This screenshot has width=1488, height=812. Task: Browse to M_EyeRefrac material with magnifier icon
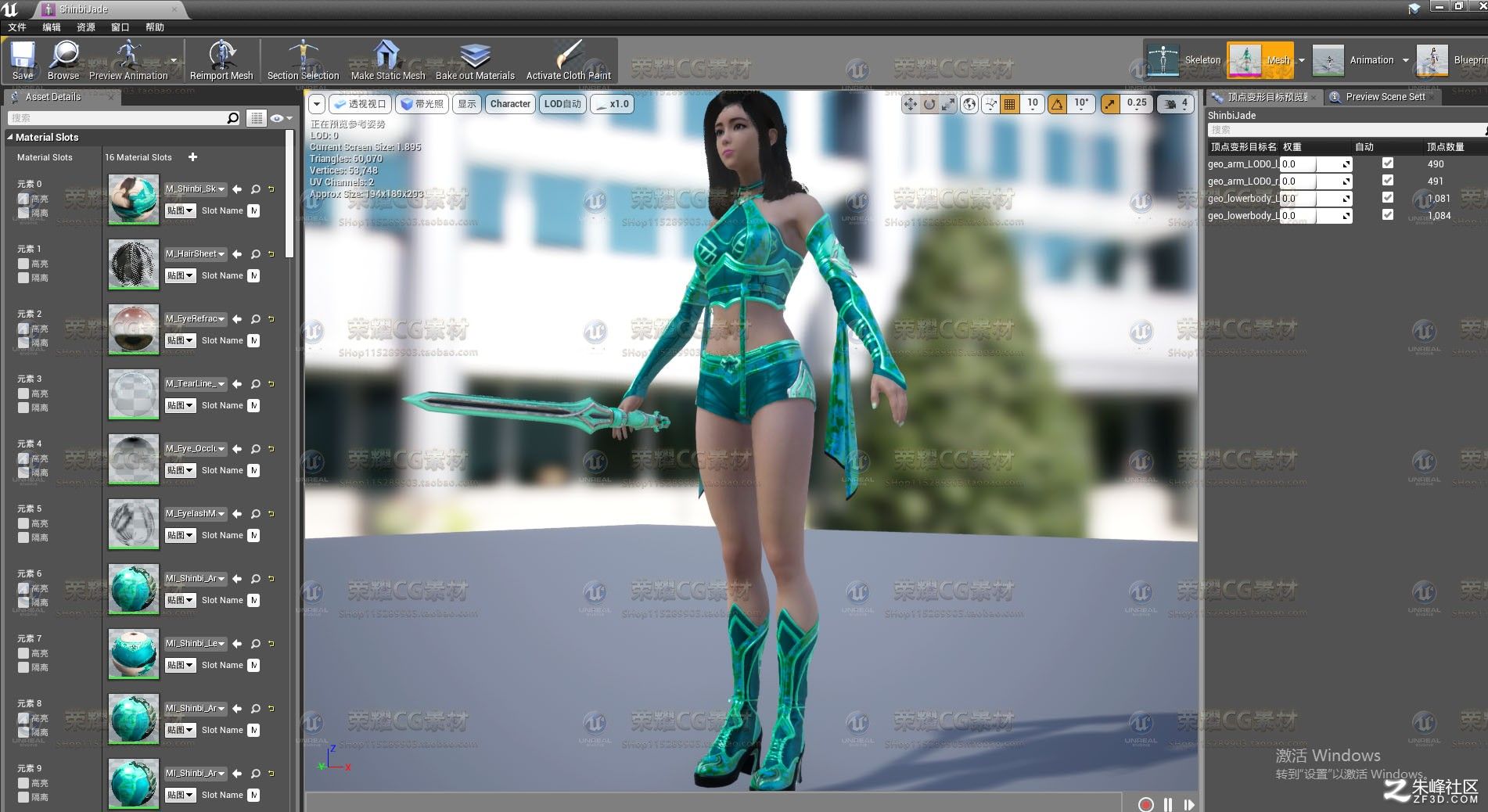[256, 319]
